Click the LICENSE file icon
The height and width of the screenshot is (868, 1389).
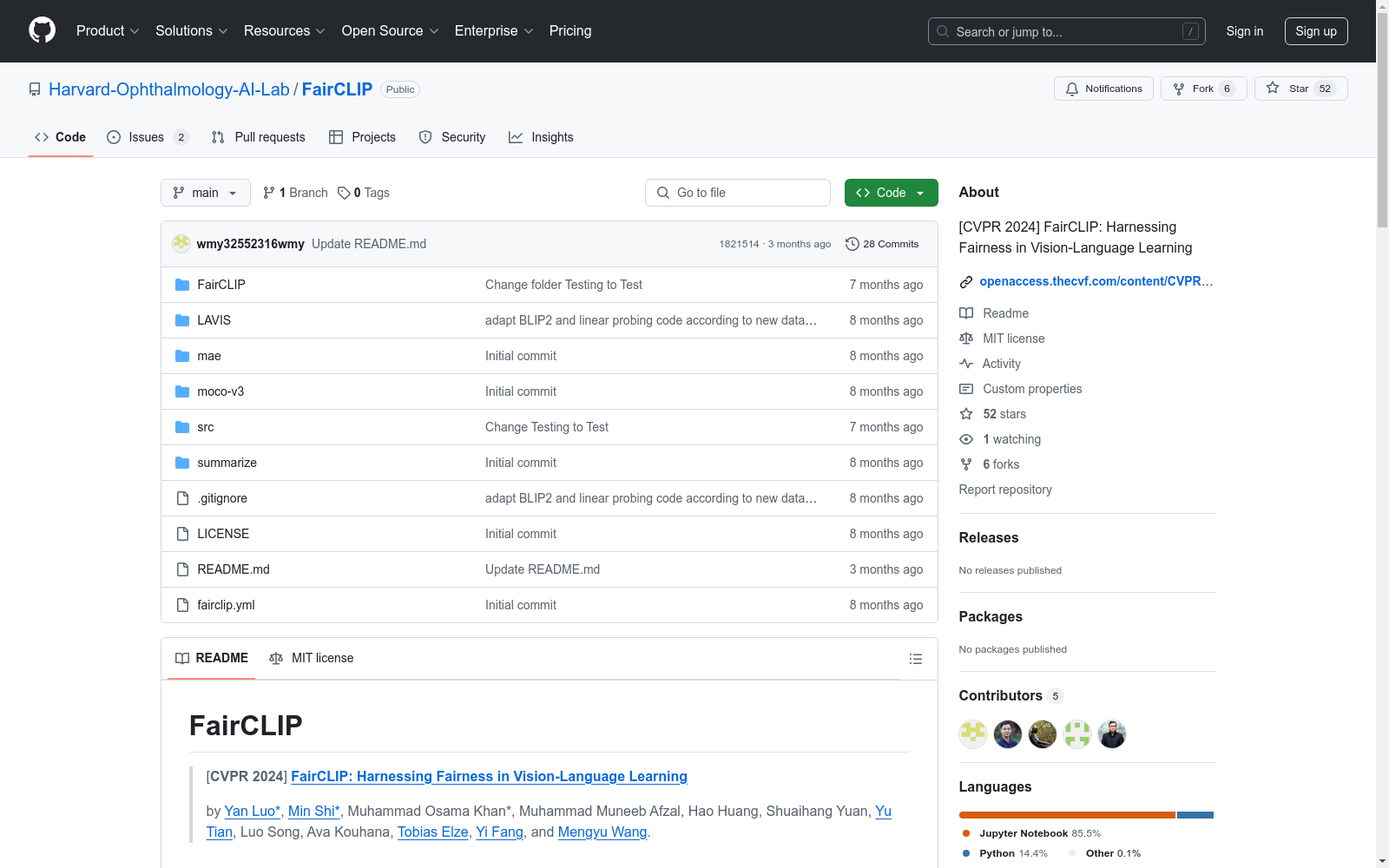click(x=182, y=534)
